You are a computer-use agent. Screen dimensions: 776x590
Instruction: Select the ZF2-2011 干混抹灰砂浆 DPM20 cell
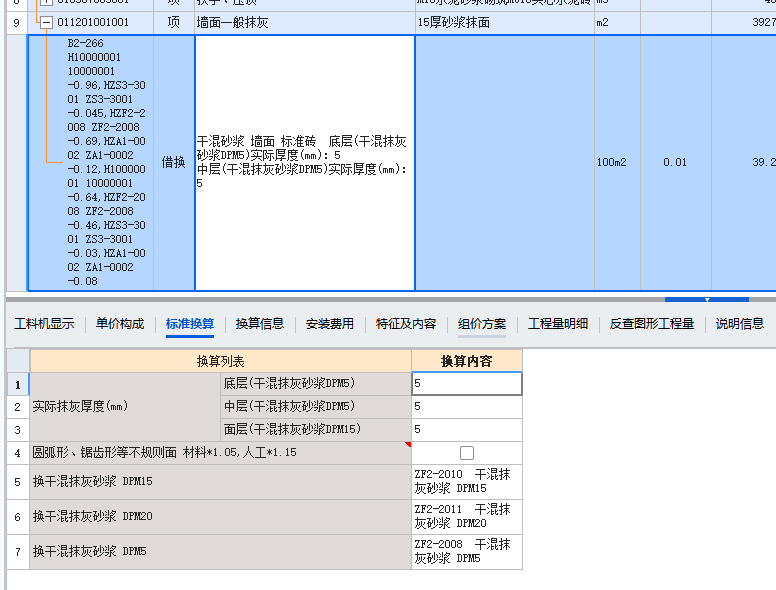(x=467, y=517)
